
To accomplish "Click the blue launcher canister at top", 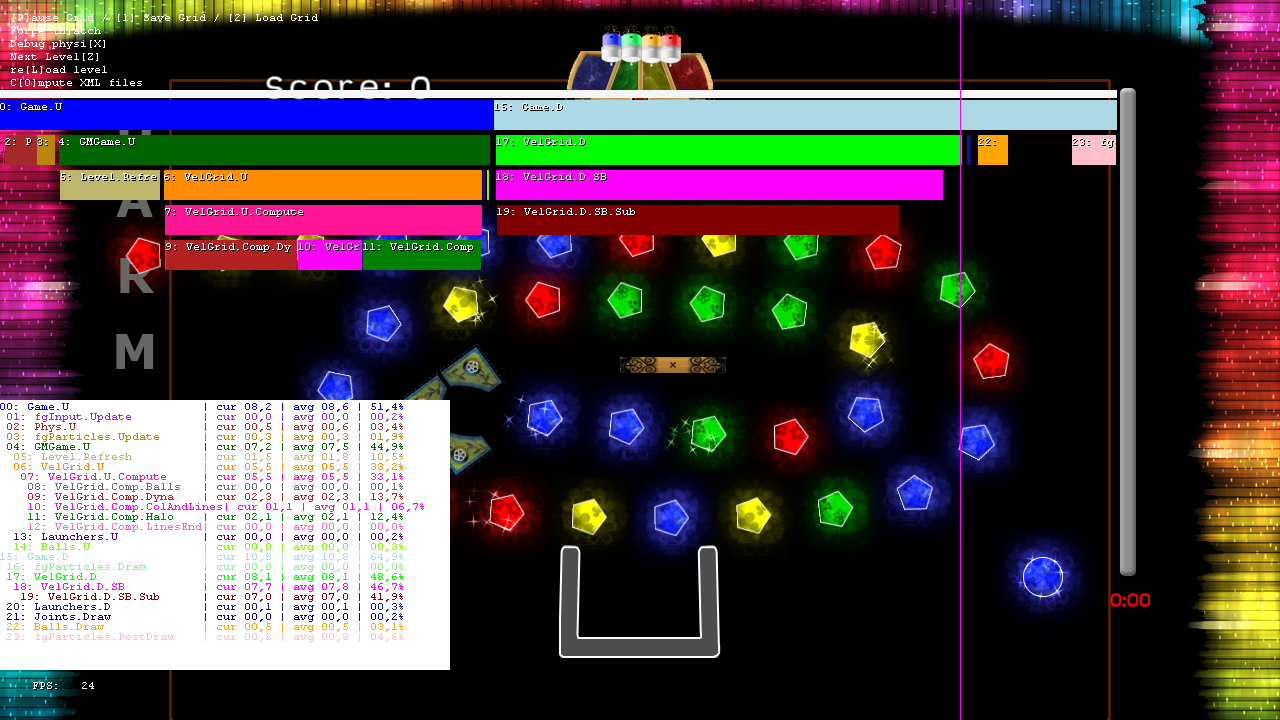I will (x=611, y=46).
